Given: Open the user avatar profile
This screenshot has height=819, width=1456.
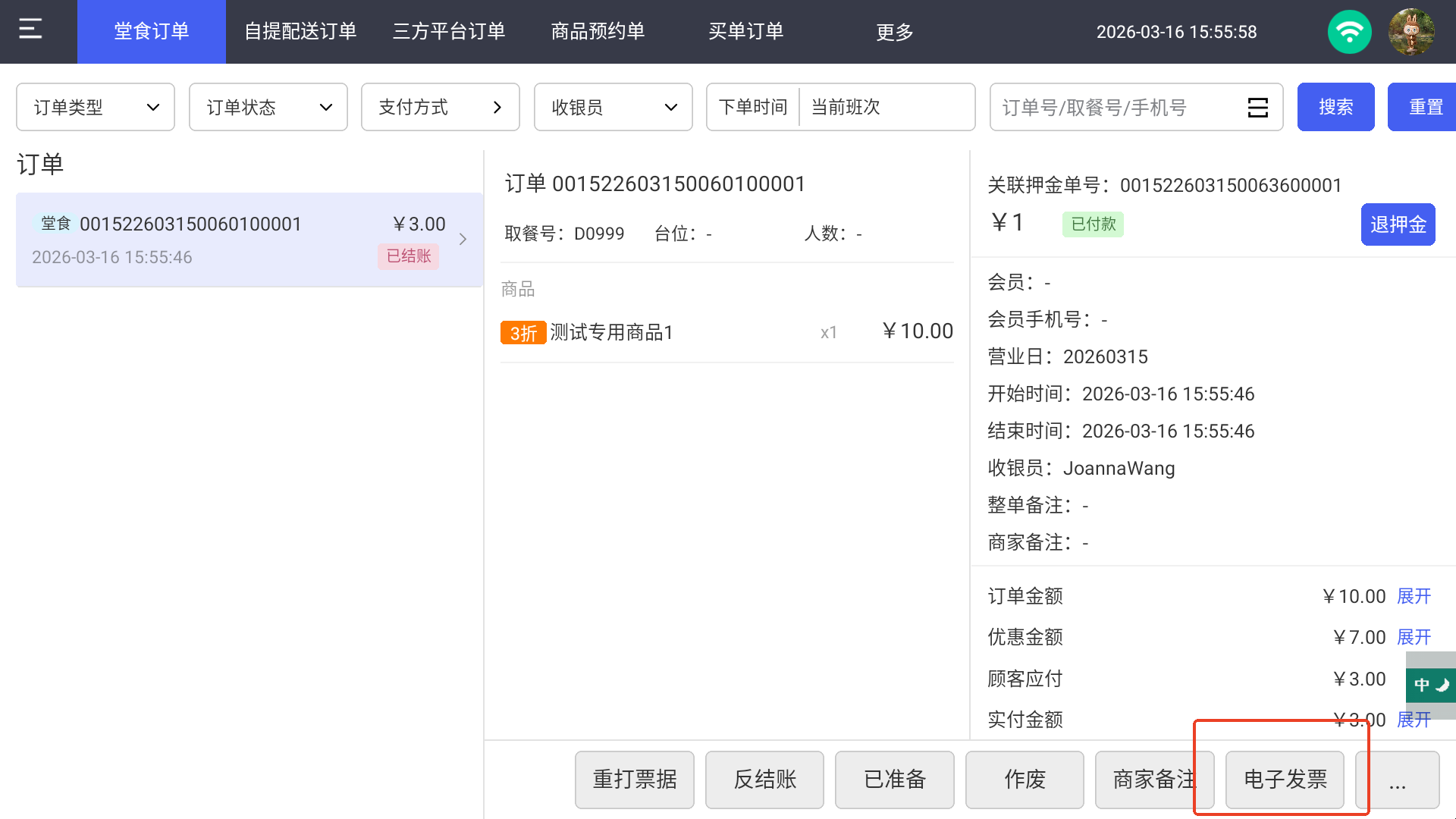Looking at the screenshot, I should pyautogui.click(x=1411, y=32).
